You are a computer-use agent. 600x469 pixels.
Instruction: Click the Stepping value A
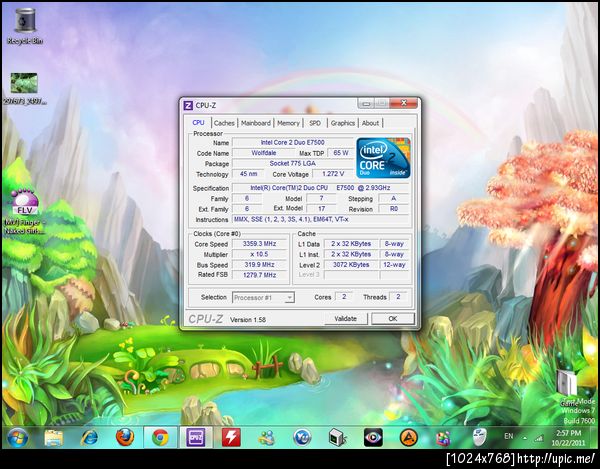[x=393, y=199]
